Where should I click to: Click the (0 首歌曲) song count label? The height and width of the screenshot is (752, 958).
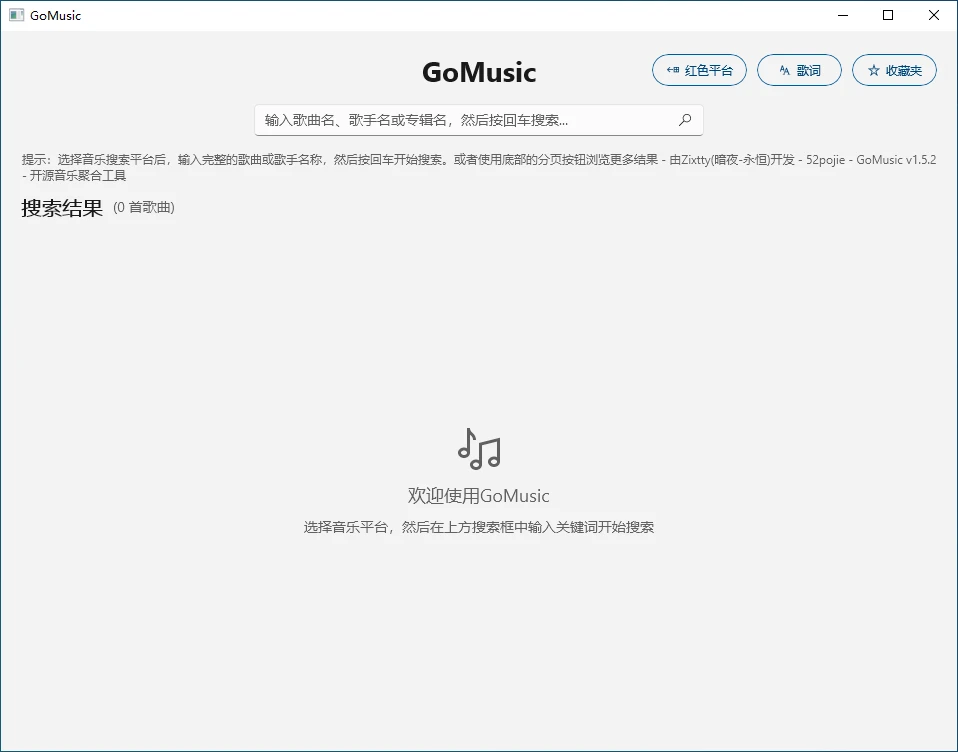tap(144, 208)
